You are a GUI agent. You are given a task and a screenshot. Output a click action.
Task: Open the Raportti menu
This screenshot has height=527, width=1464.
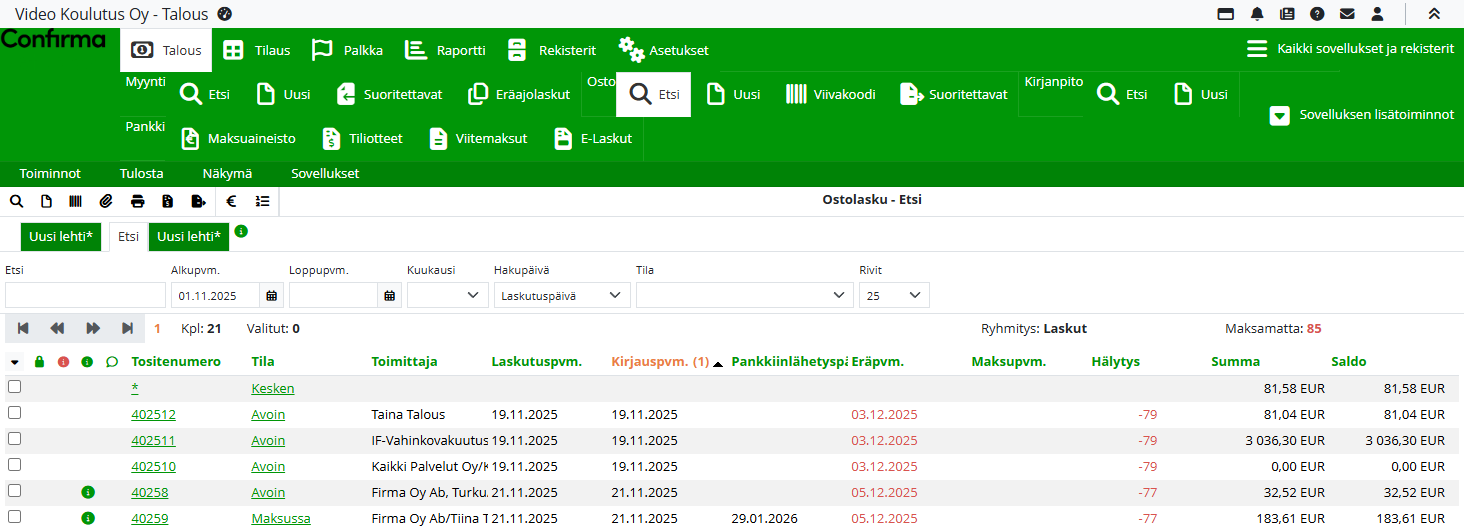tap(446, 50)
